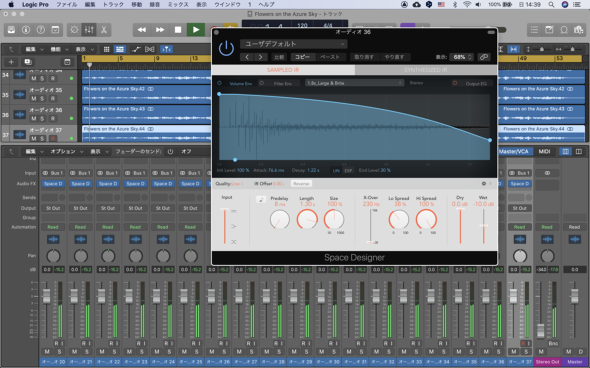
Task: Click the Space D insert on first channel
Action: 53,184
